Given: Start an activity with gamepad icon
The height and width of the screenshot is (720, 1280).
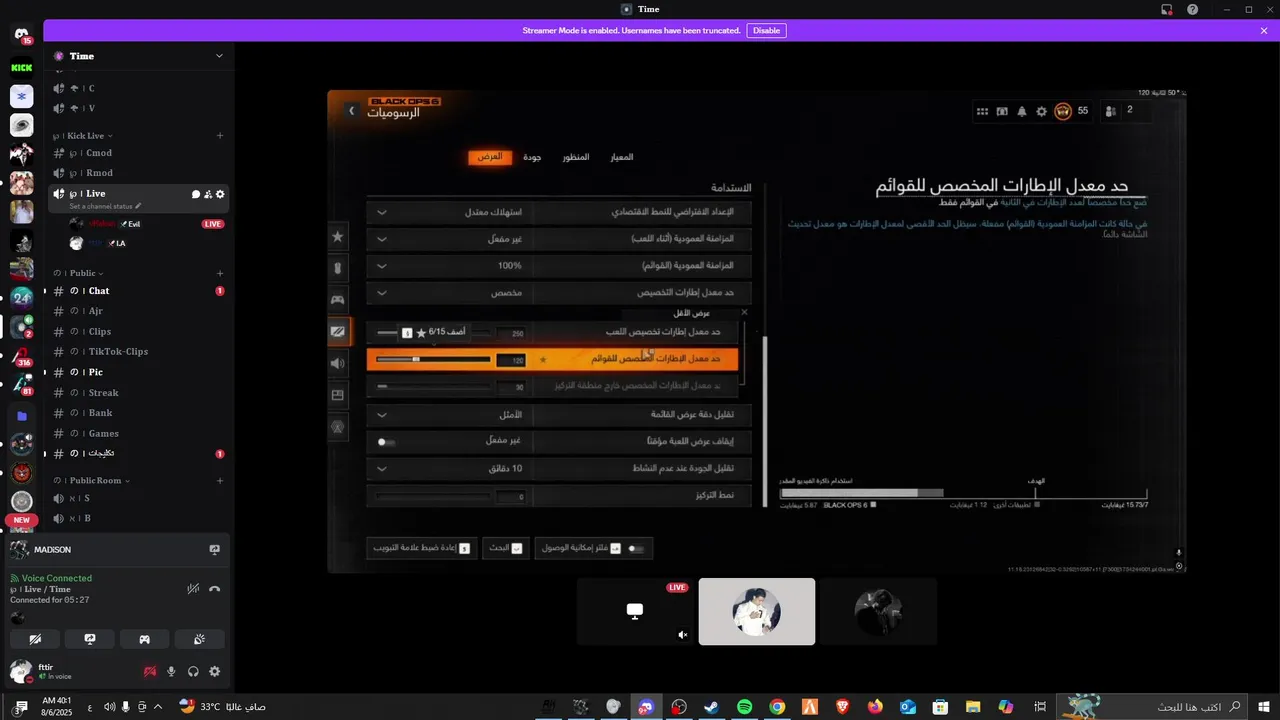Looking at the screenshot, I should [144, 639].
